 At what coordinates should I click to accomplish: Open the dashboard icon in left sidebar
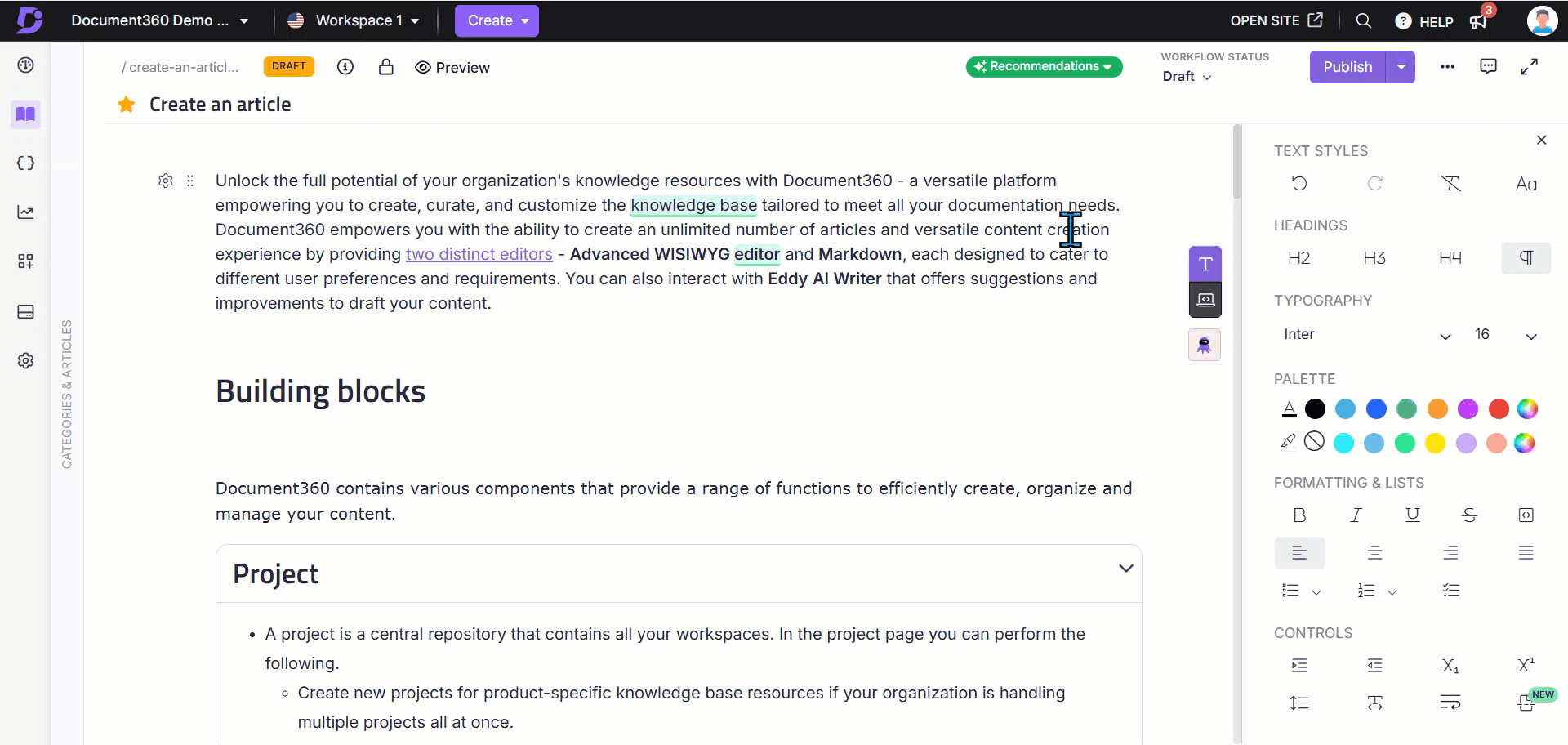26,65
